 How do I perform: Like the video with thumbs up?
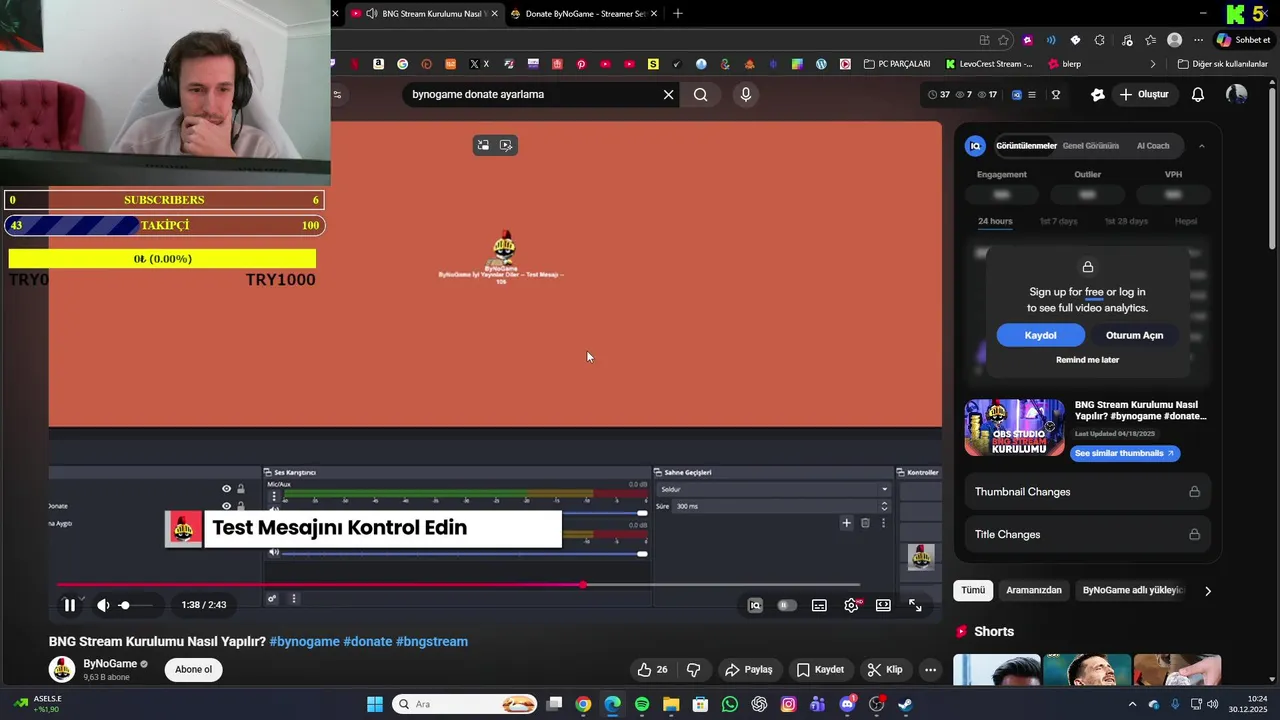653,669
